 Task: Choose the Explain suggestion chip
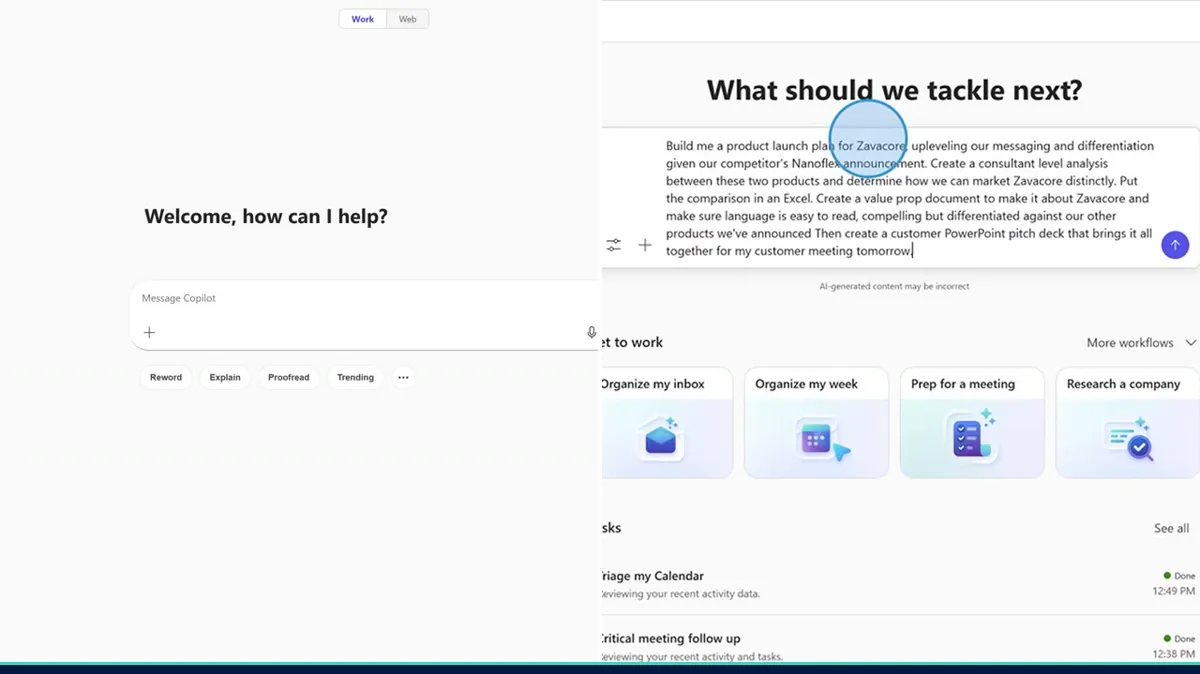225,377
